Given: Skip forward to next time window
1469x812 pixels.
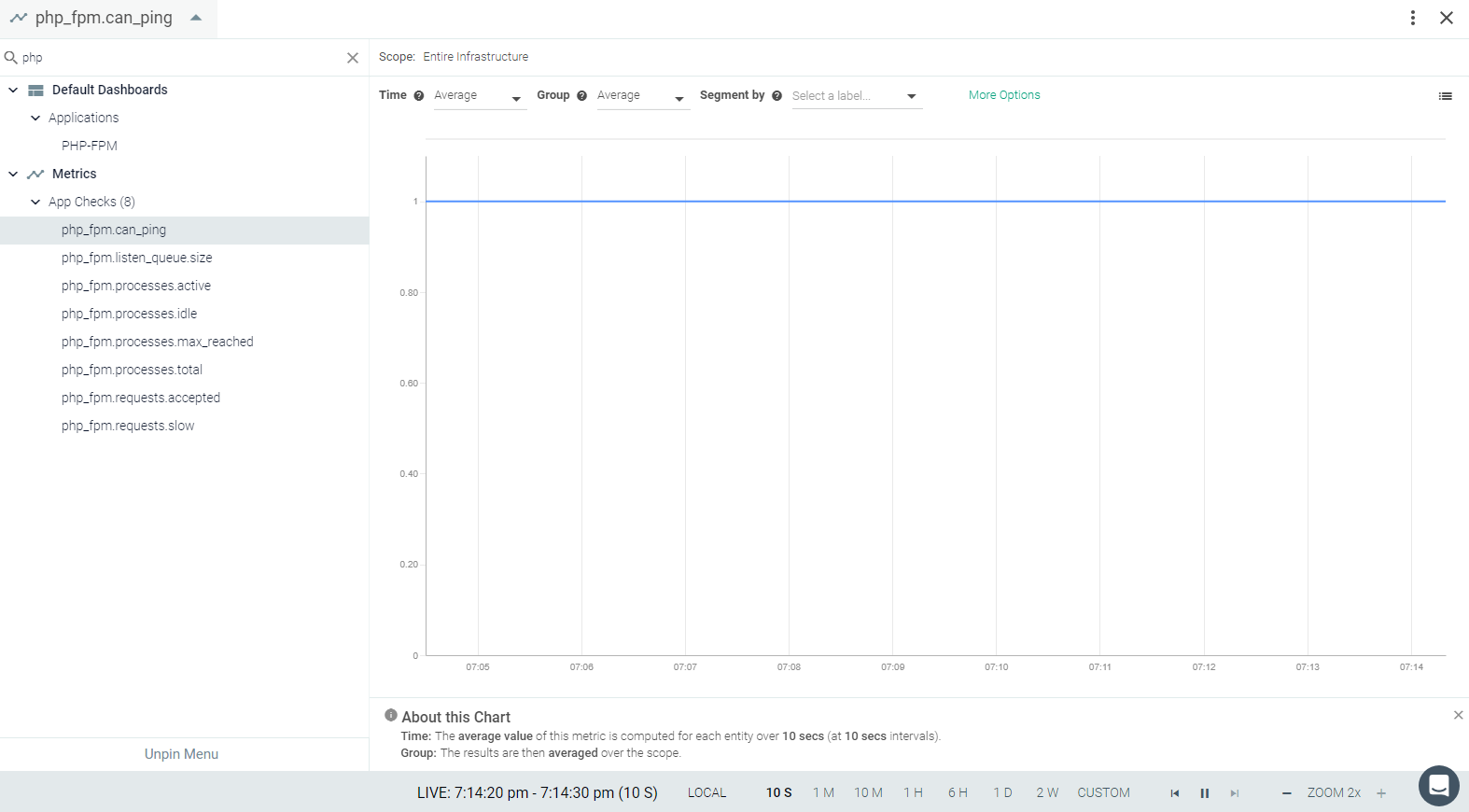Looking at the screenshot, I should (1235, 793).
